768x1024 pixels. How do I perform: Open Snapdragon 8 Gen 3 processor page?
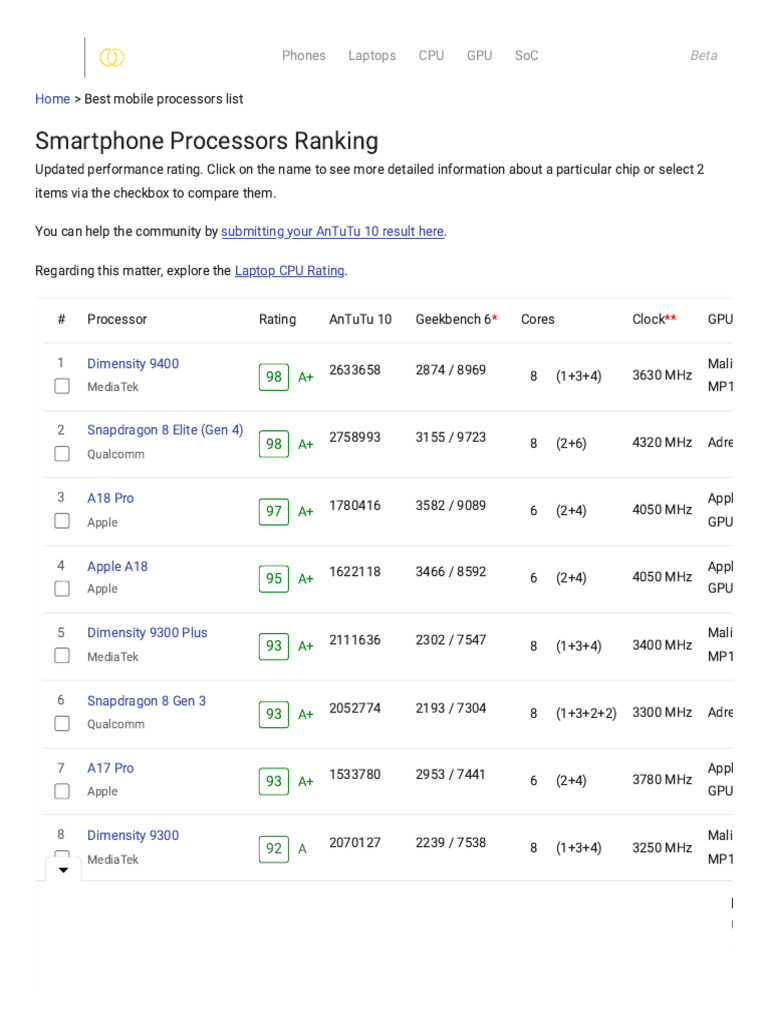(146, 701)
